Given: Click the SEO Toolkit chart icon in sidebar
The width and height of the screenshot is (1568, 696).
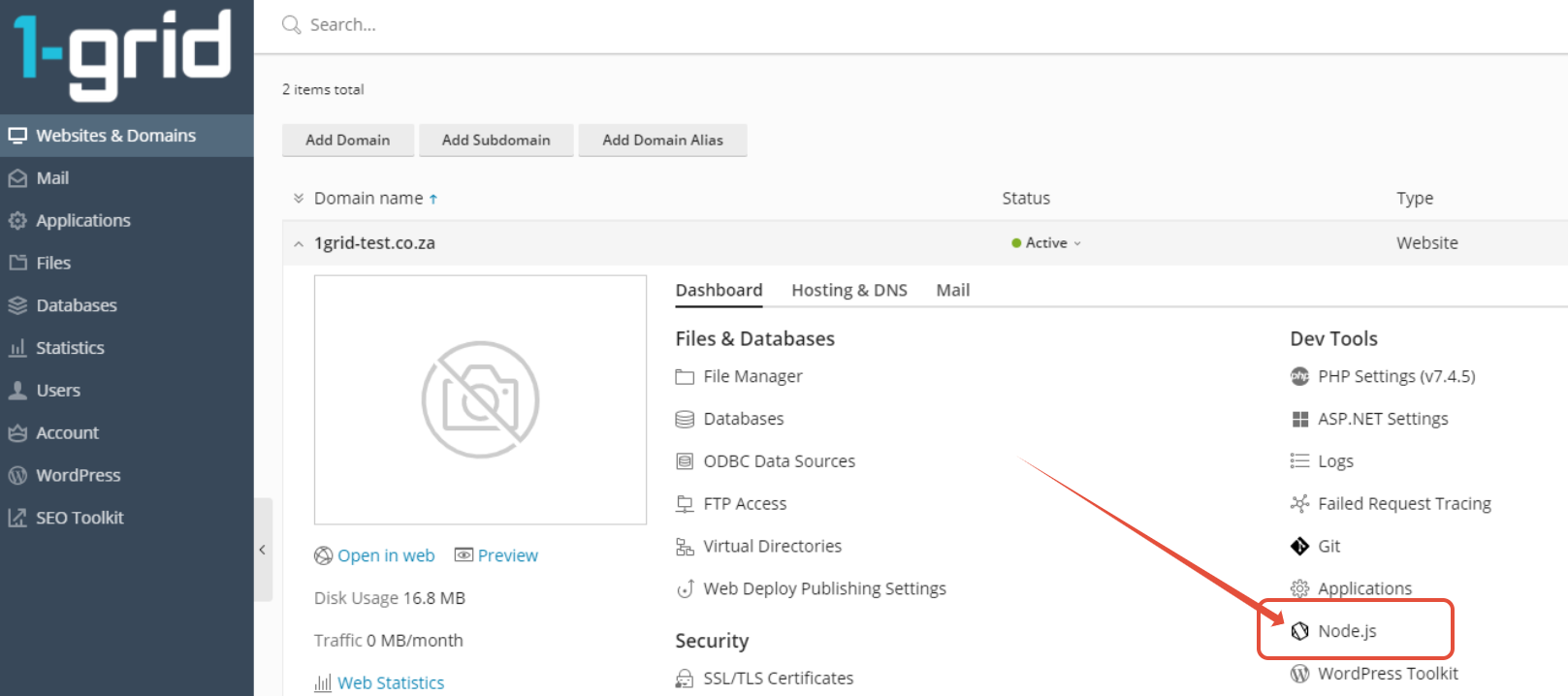Looking at the screenshot, I should tap(17, 518).
